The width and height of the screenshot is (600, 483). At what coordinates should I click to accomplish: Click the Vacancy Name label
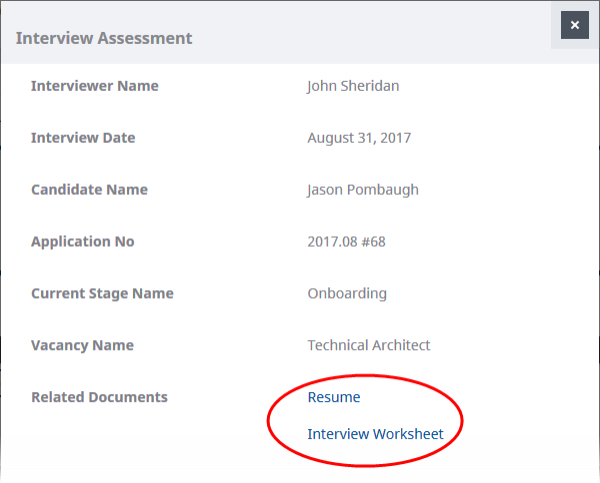(82, 345)
